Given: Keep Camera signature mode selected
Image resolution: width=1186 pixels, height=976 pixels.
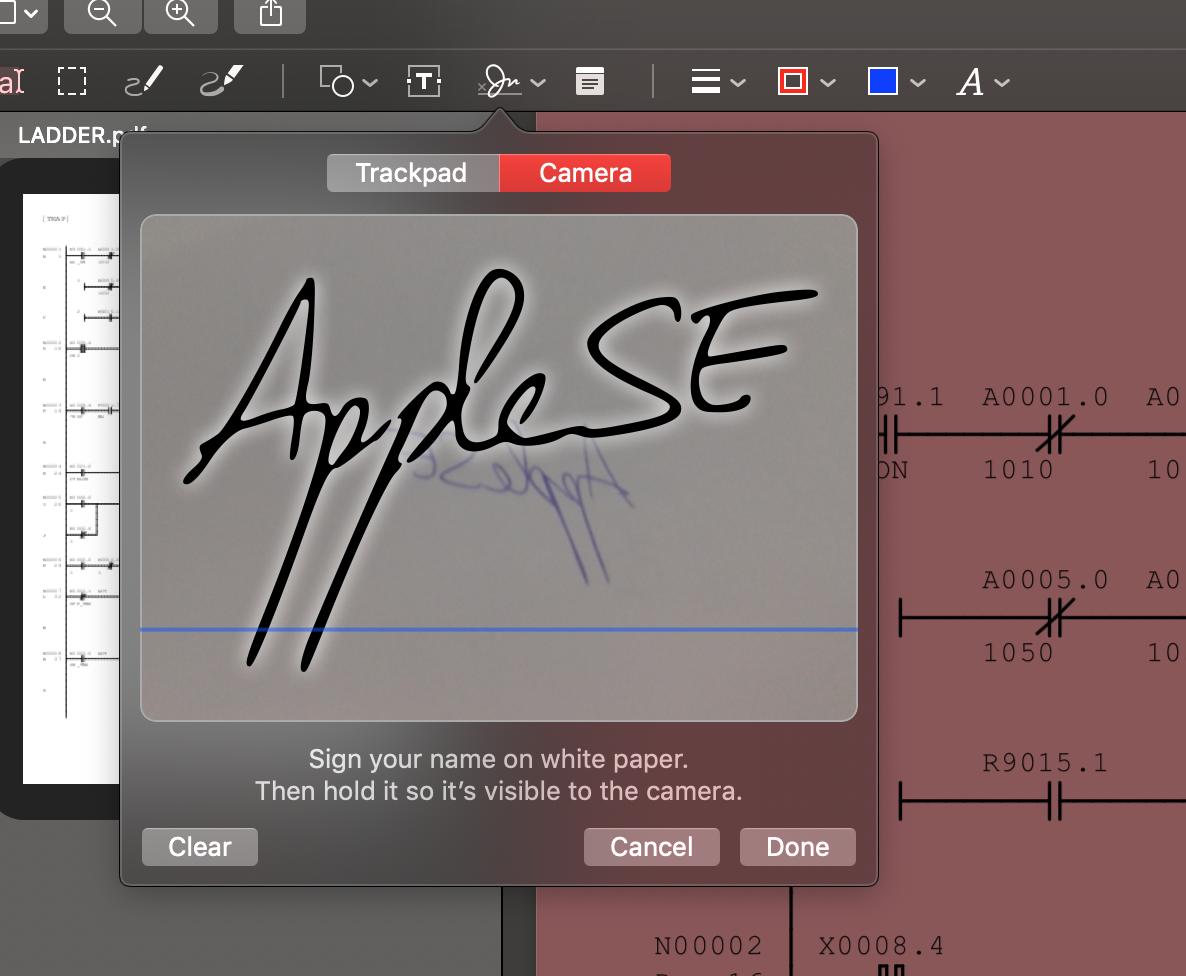Looking at the screenshot, I should point(585,172).
